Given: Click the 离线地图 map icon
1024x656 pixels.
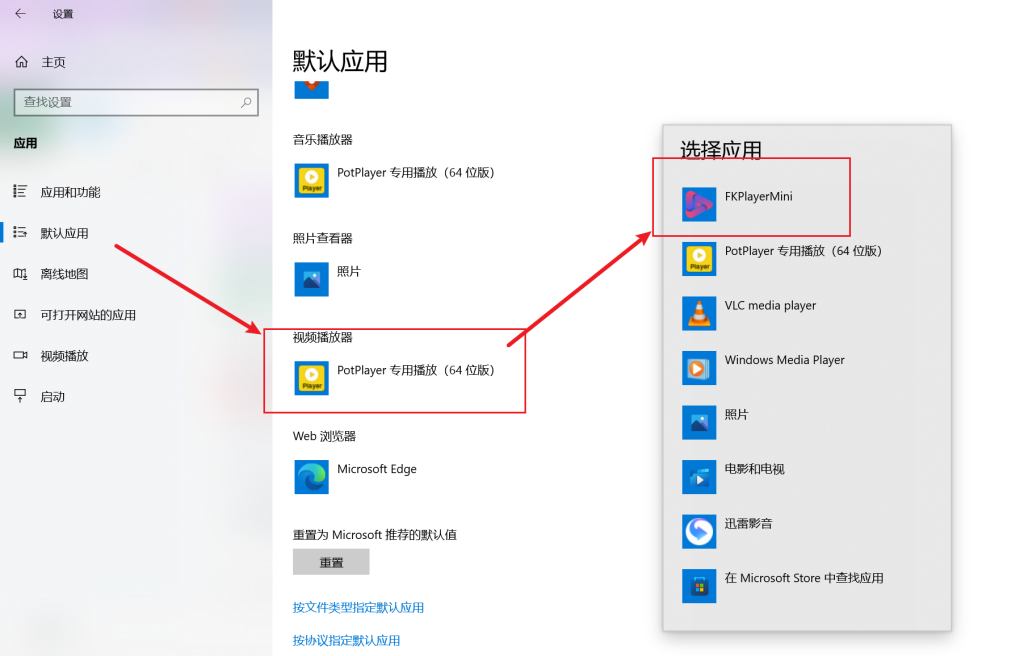Looking at the screenshot, I should (20, 274).
